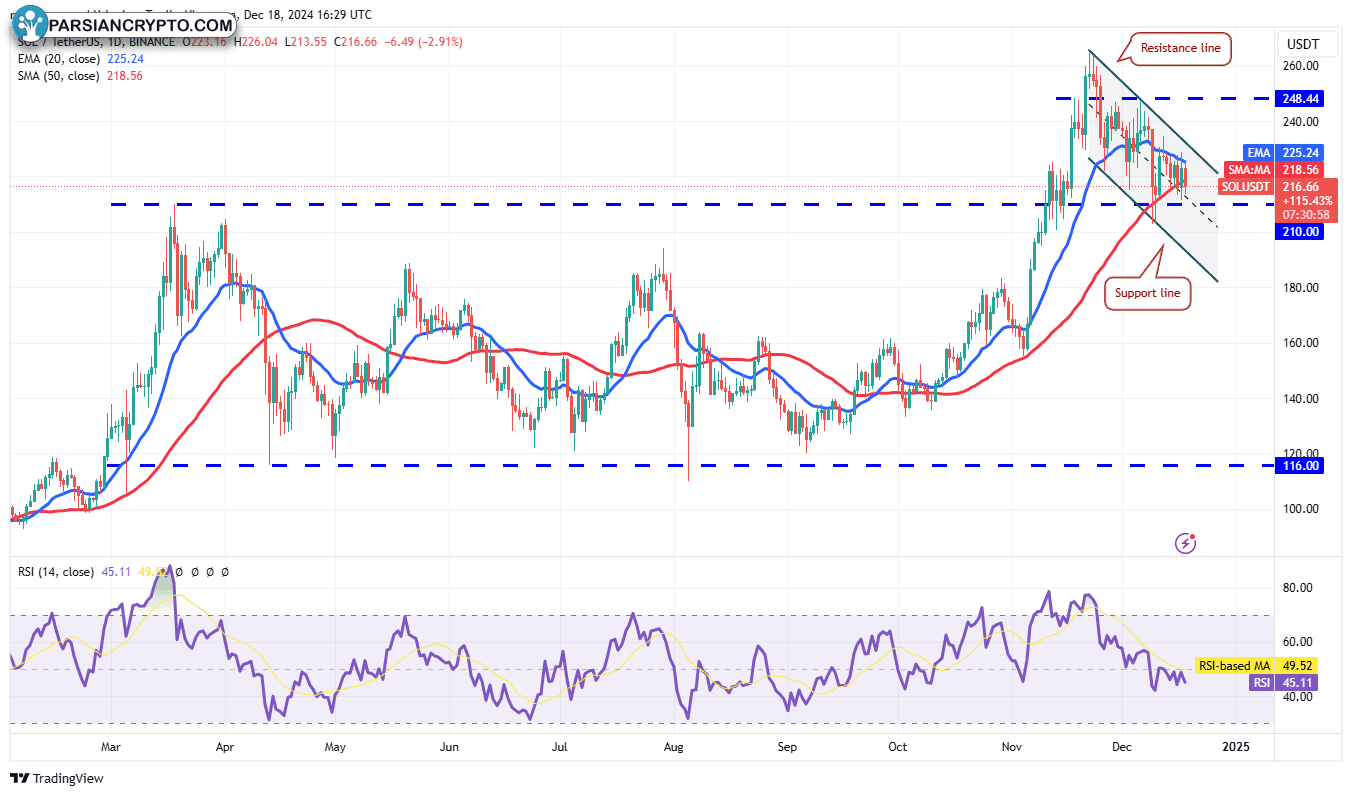Viewport: 1352px width, 796px height.
Task: Click the Nov label on time axis
Action: [1010, 746]
